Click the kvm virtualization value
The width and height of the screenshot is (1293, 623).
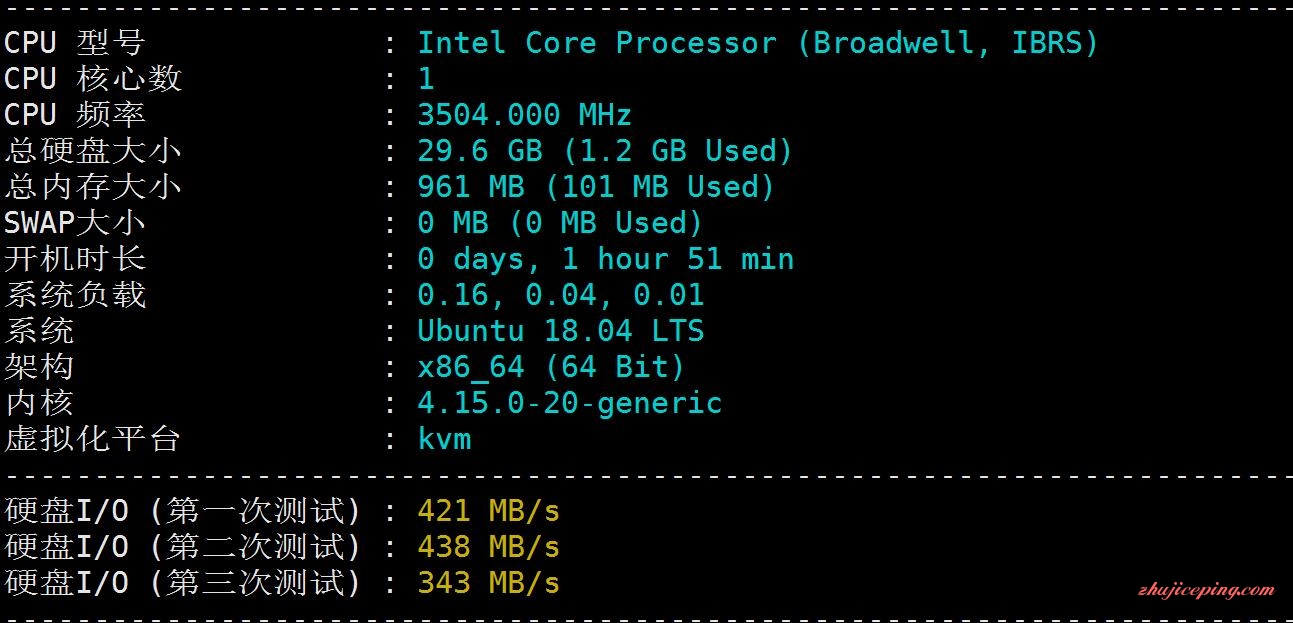tap(444, 439)
